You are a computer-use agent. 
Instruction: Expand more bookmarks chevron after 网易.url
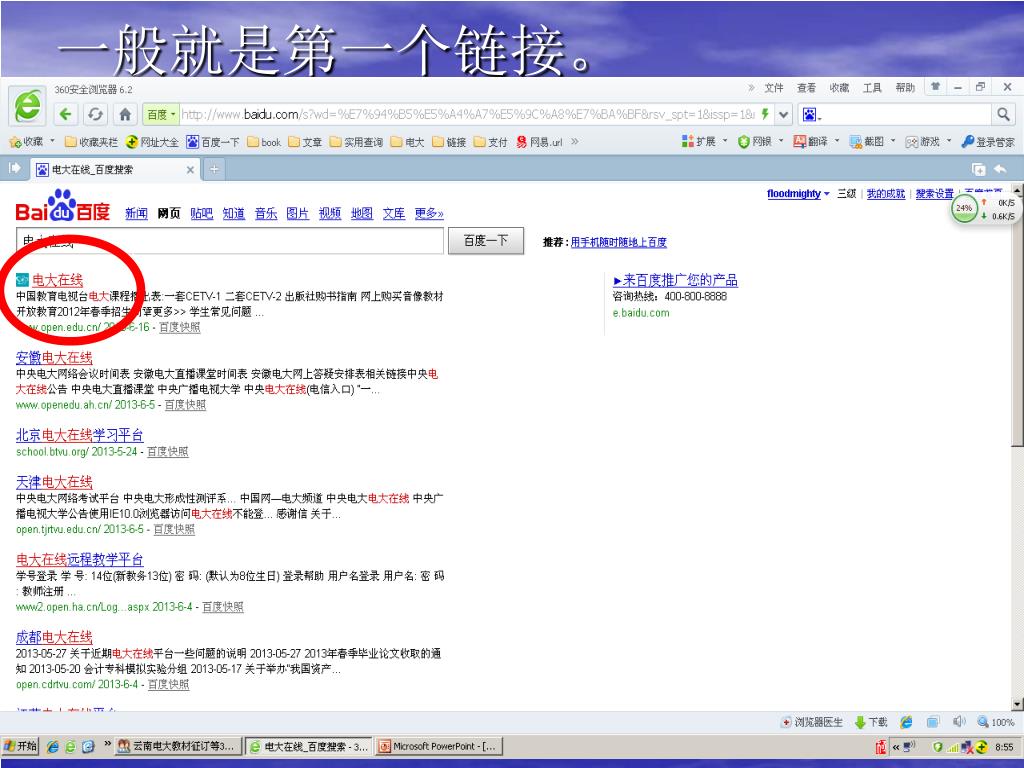pos(575,141)
